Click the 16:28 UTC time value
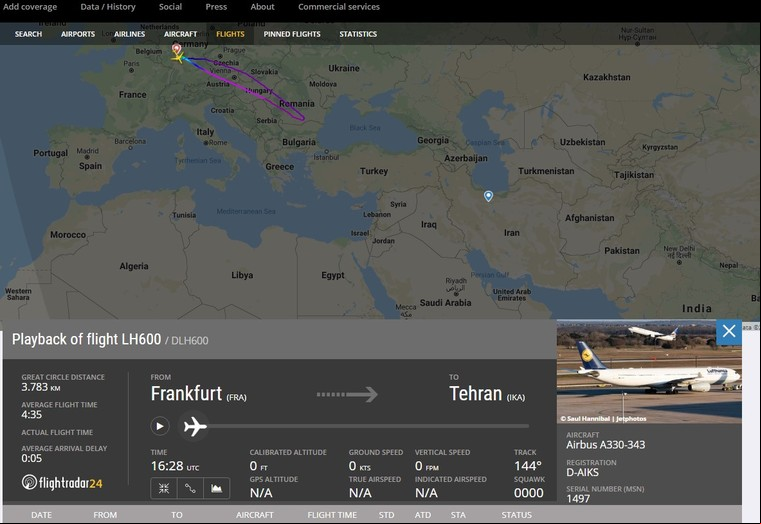This screenshot has height=524, width=761. tap(175, 466)
